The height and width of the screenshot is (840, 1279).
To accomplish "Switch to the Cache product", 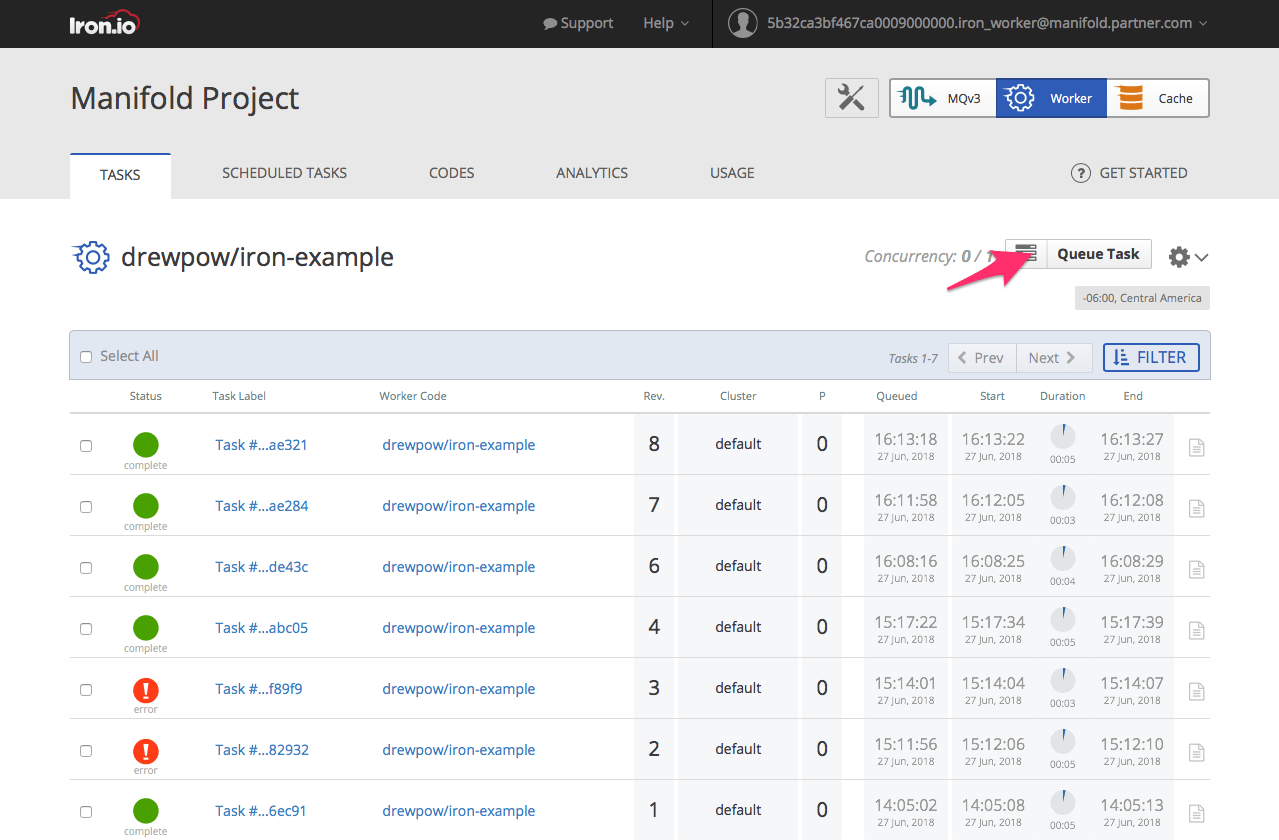I will [1158, 98].
